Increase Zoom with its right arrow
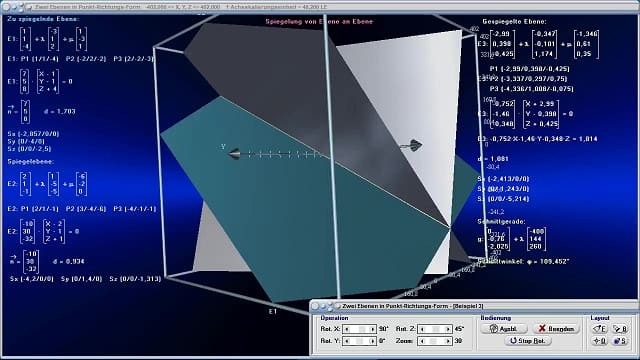 click(447, 341)
